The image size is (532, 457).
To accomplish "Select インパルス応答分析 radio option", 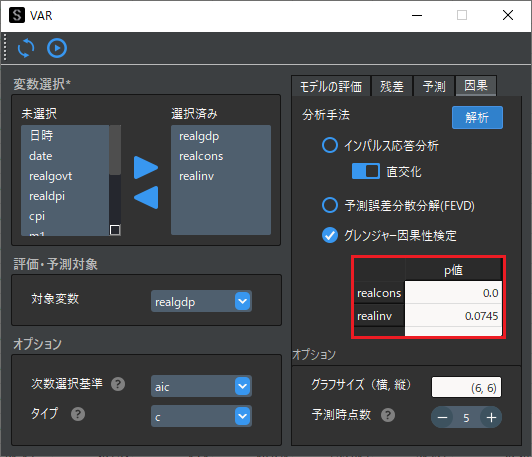I will [x=330, y=145].
